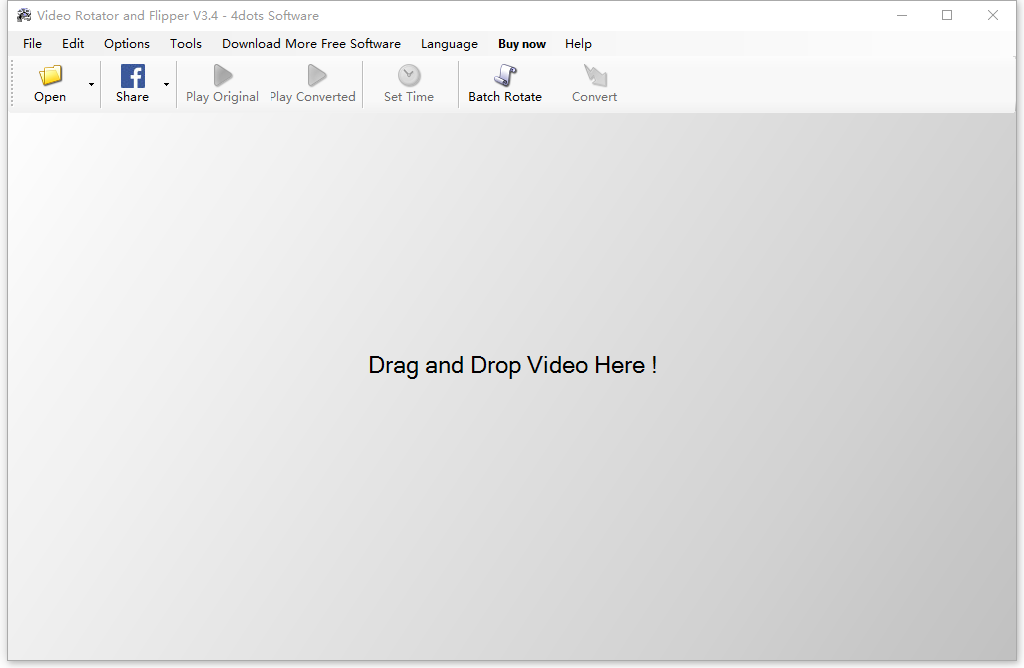Image resolution: width=1024 pixels, height=668 pixels.
Task: Open the Help menu
Action: [579, 44]
